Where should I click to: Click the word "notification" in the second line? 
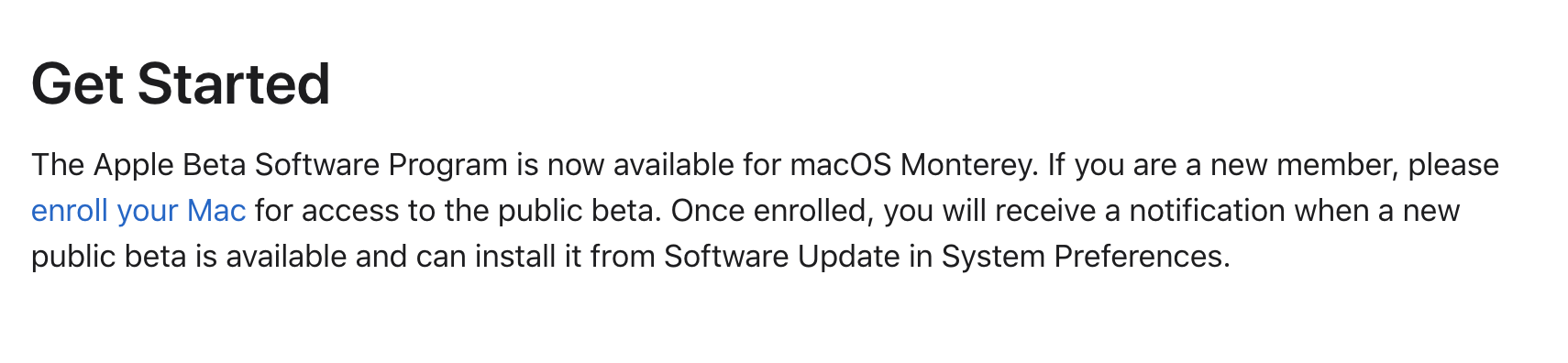1207,211
